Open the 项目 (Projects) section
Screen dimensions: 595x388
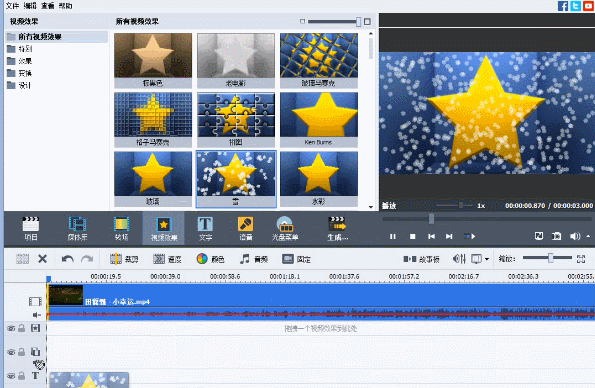click(x=31, y=228)
